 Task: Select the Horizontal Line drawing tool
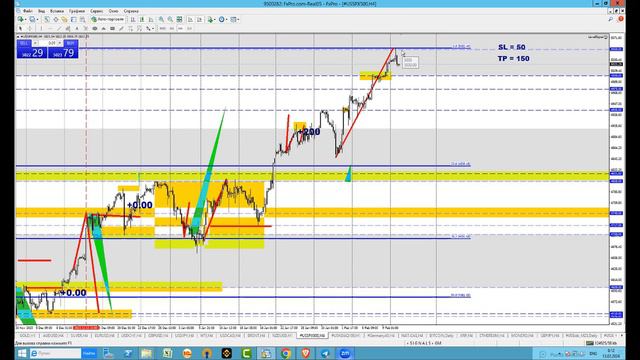click(50, 29)
